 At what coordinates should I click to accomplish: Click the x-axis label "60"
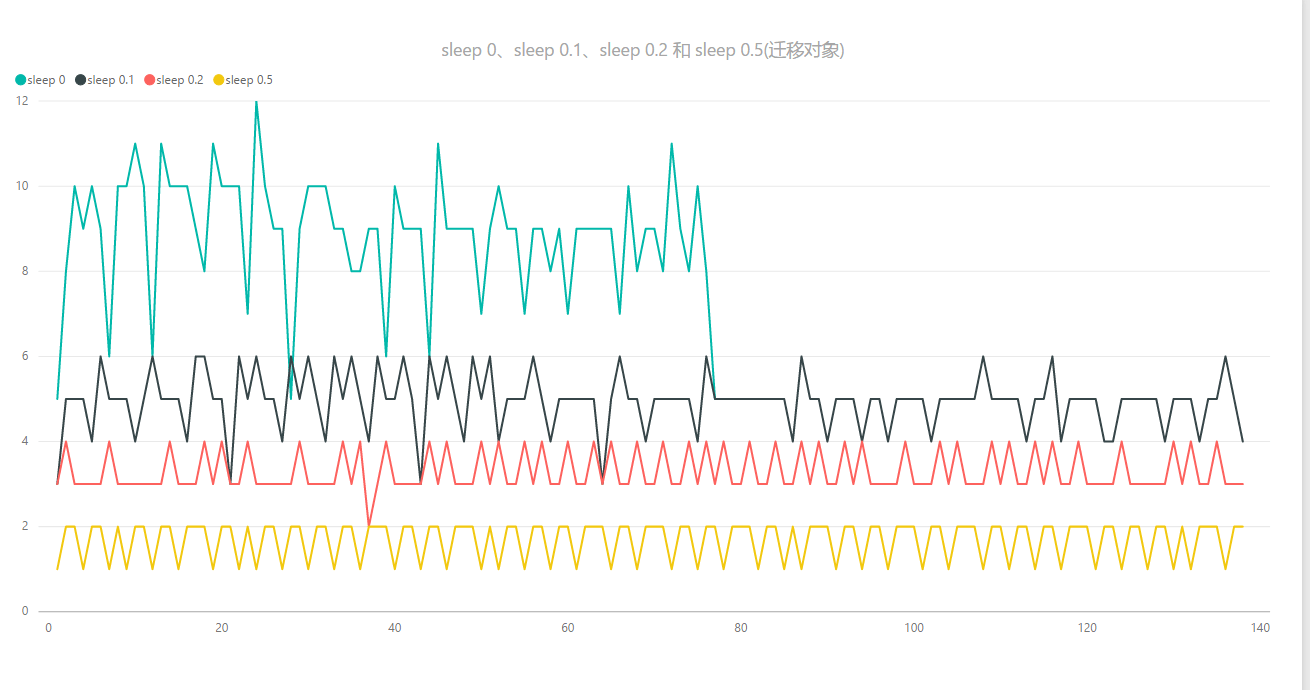567,628
